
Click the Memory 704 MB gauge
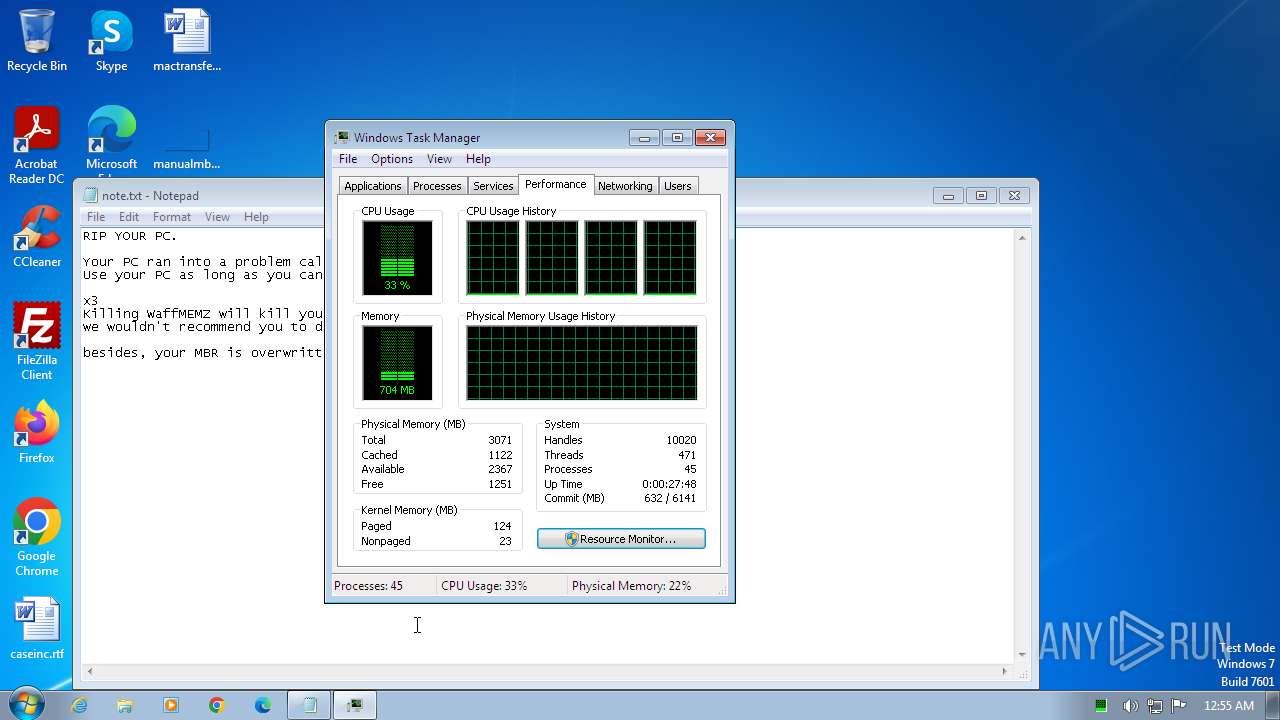397,363
